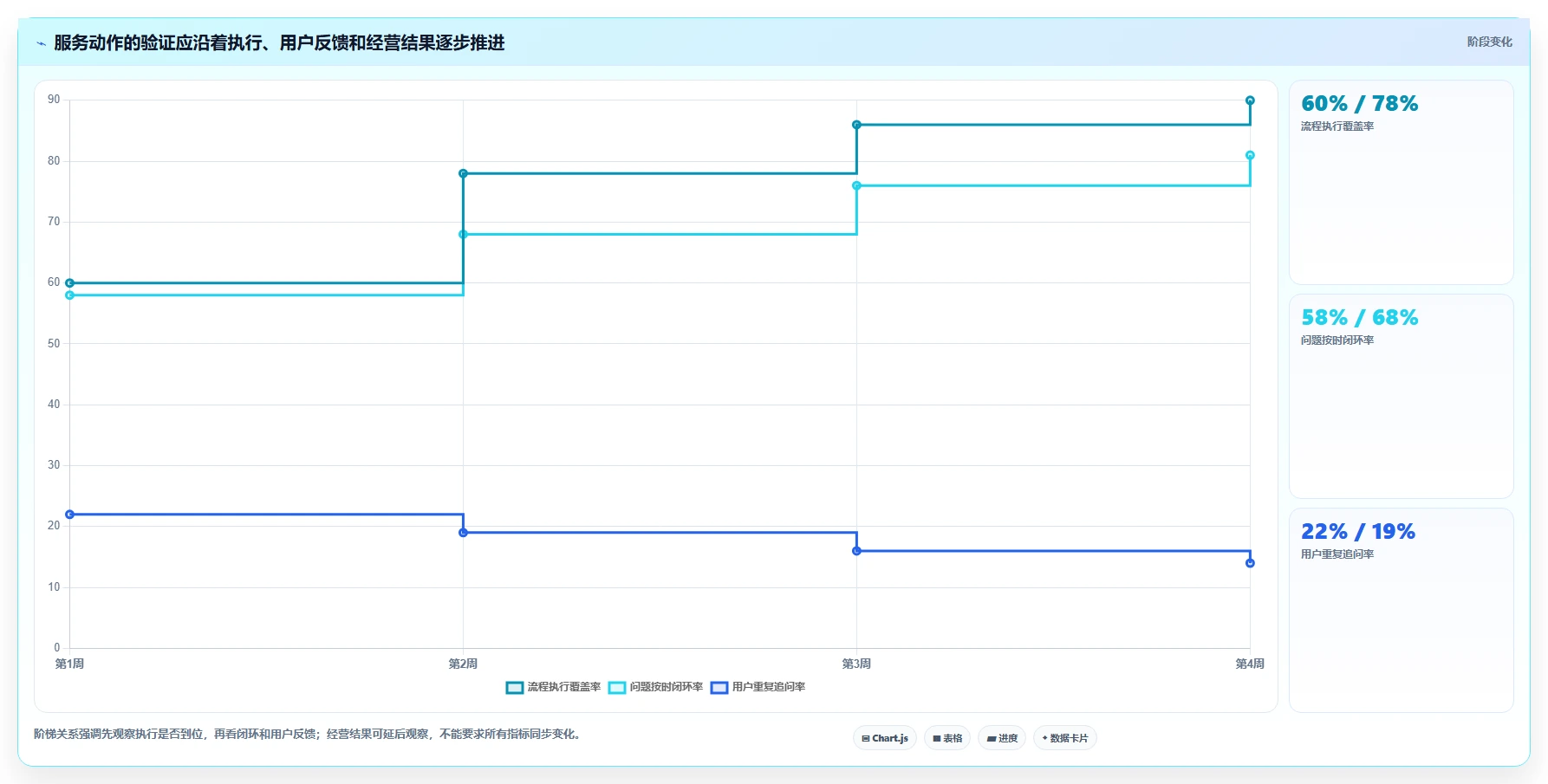Screen dimensions: 1548x784
Task: Click the 第4周 axis label
Action: point(1250,664)
